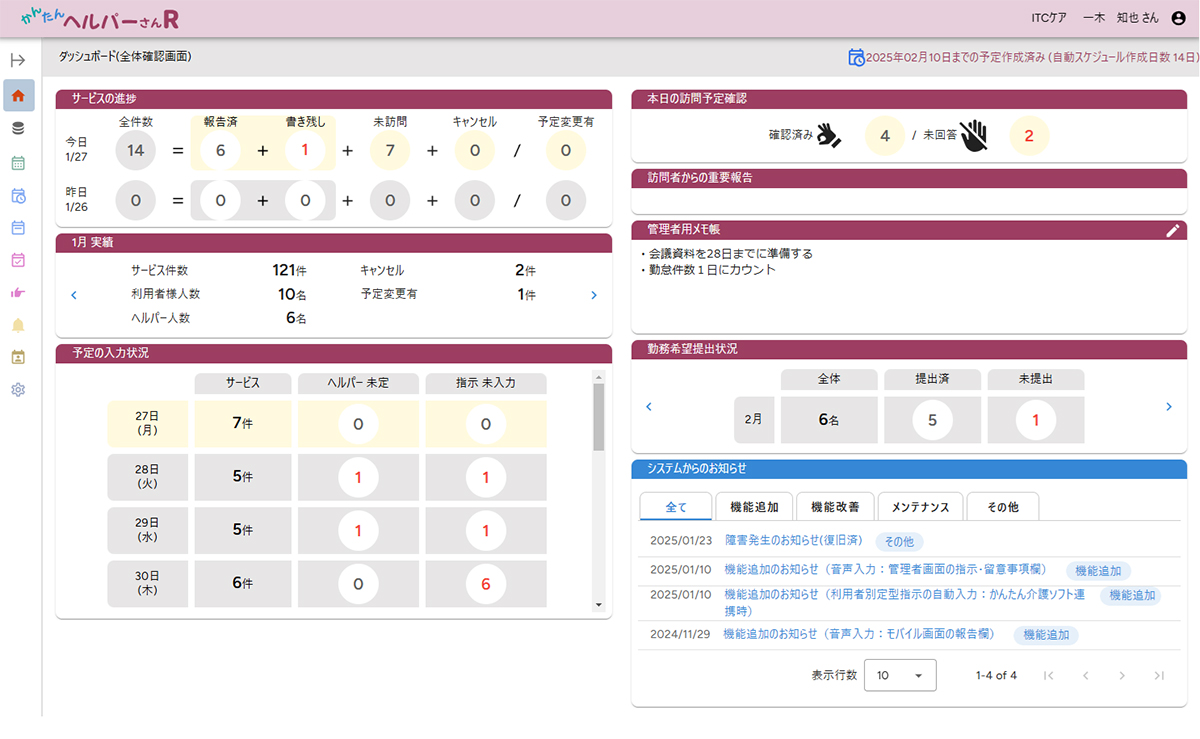
Task: Click the 2025年02月10日までの予定作成済み text
Action: click(956, 58)
